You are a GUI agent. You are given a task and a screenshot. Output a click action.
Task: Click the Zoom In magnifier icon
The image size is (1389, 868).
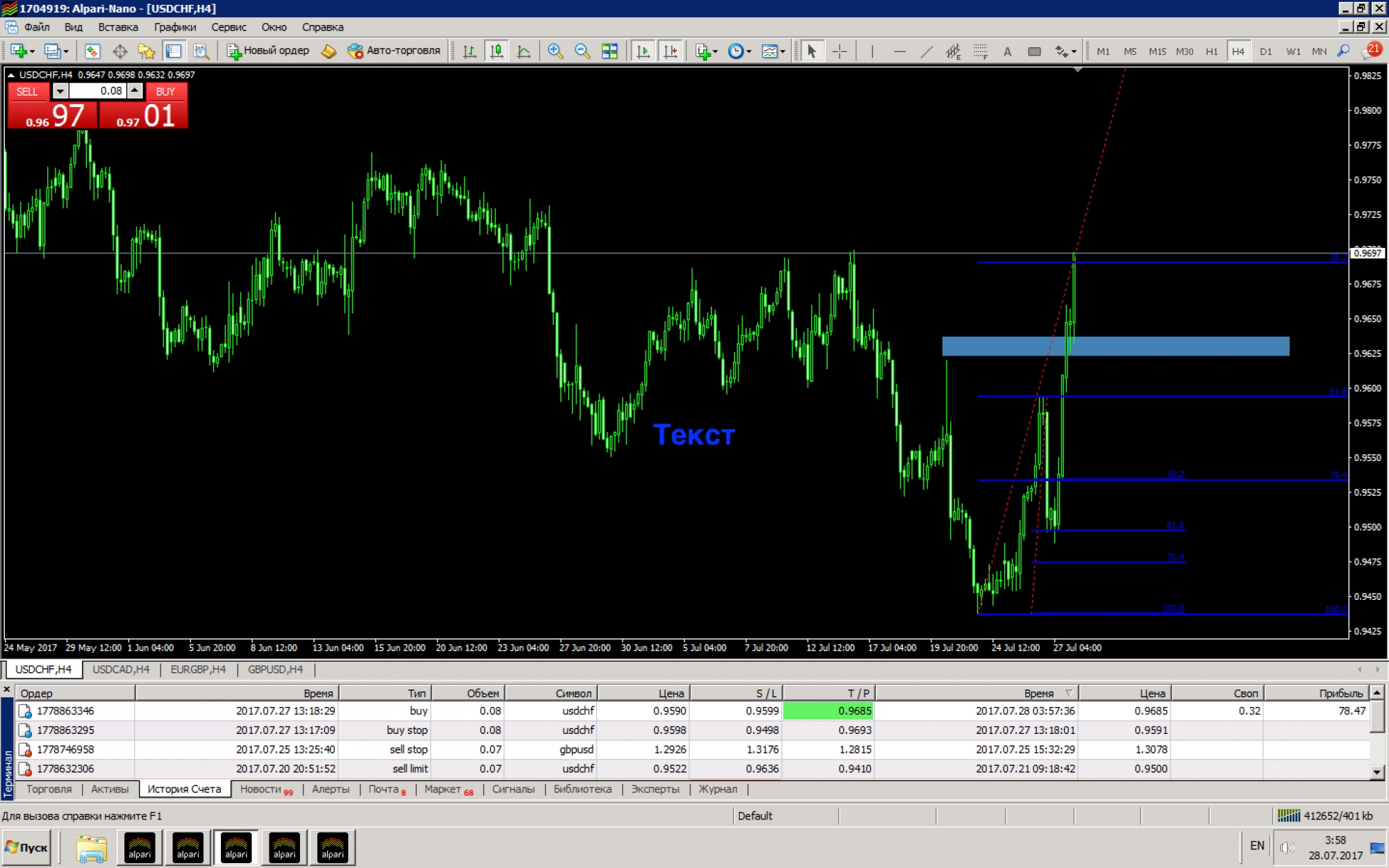click(x=555, y=51)
